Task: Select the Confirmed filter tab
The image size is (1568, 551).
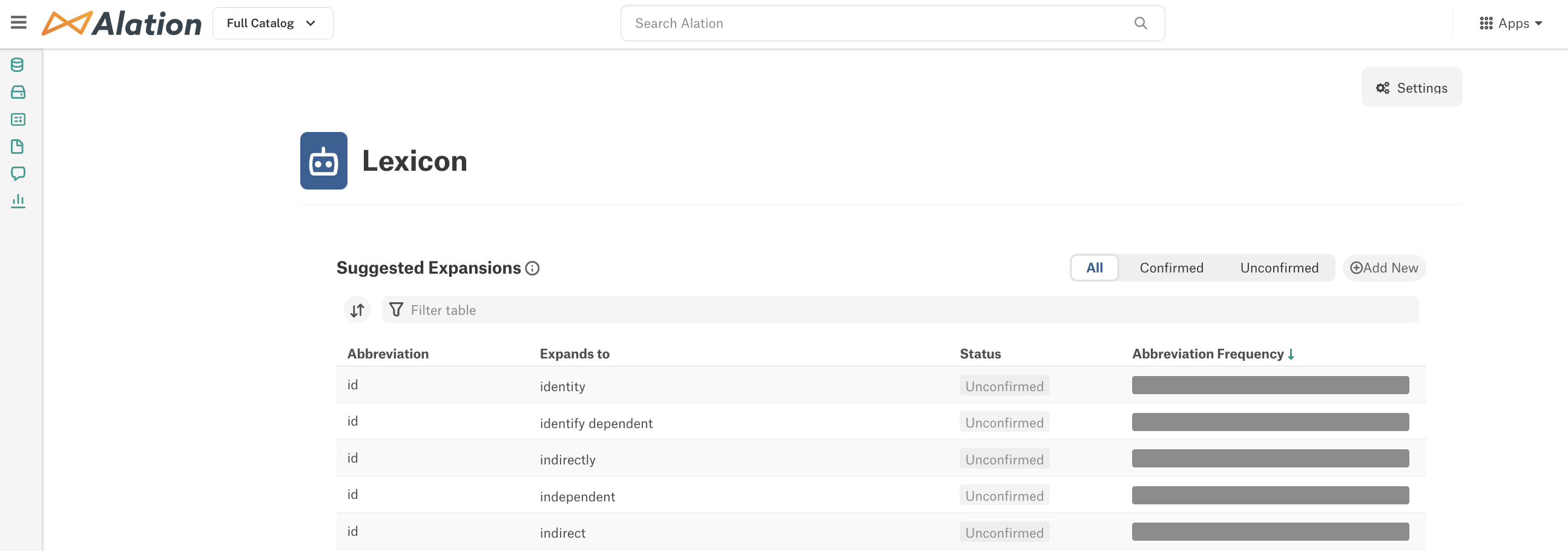Action: click(1171, 268)
